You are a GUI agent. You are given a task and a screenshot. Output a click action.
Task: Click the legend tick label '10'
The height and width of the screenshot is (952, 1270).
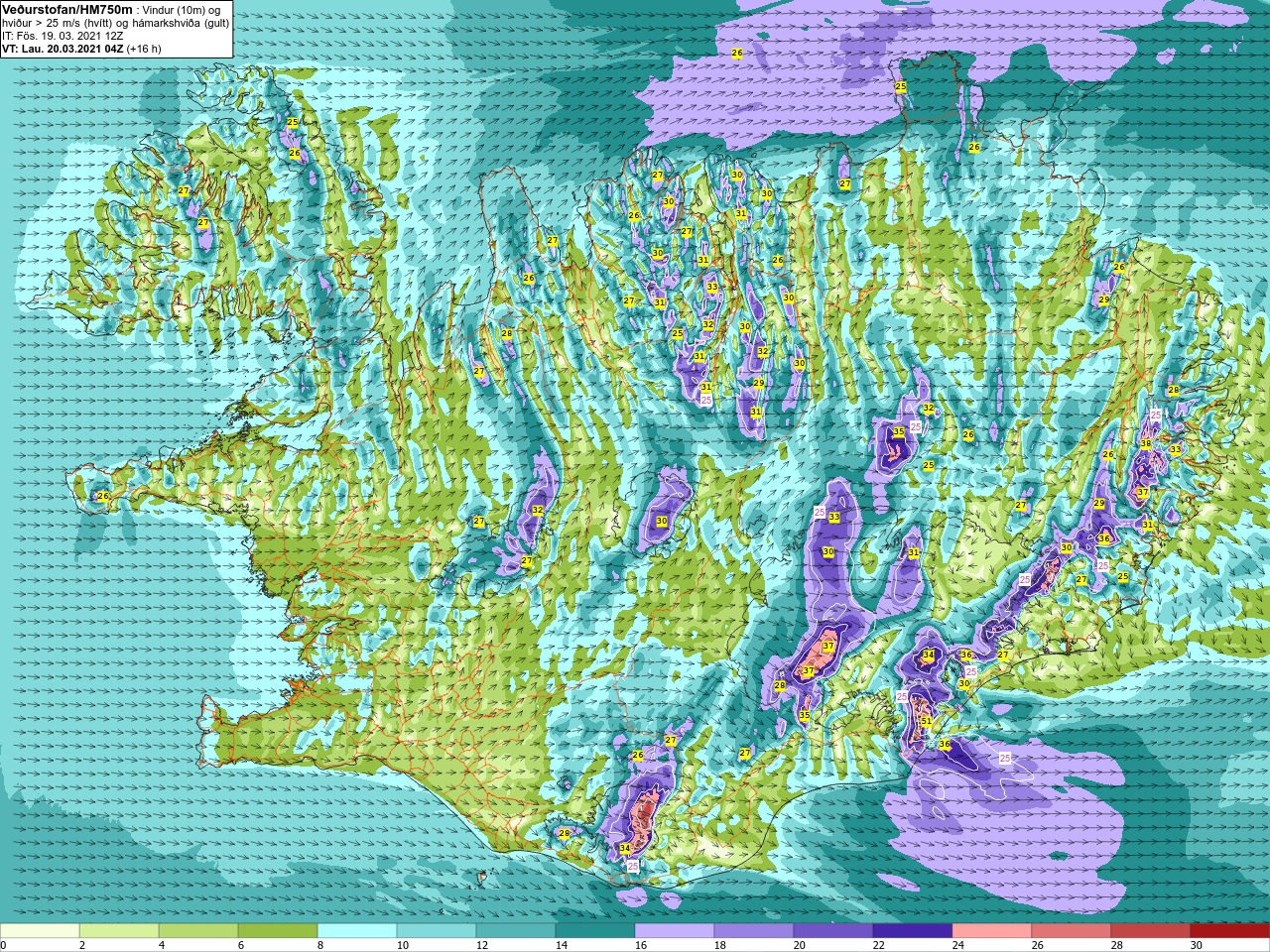(403, 945)
